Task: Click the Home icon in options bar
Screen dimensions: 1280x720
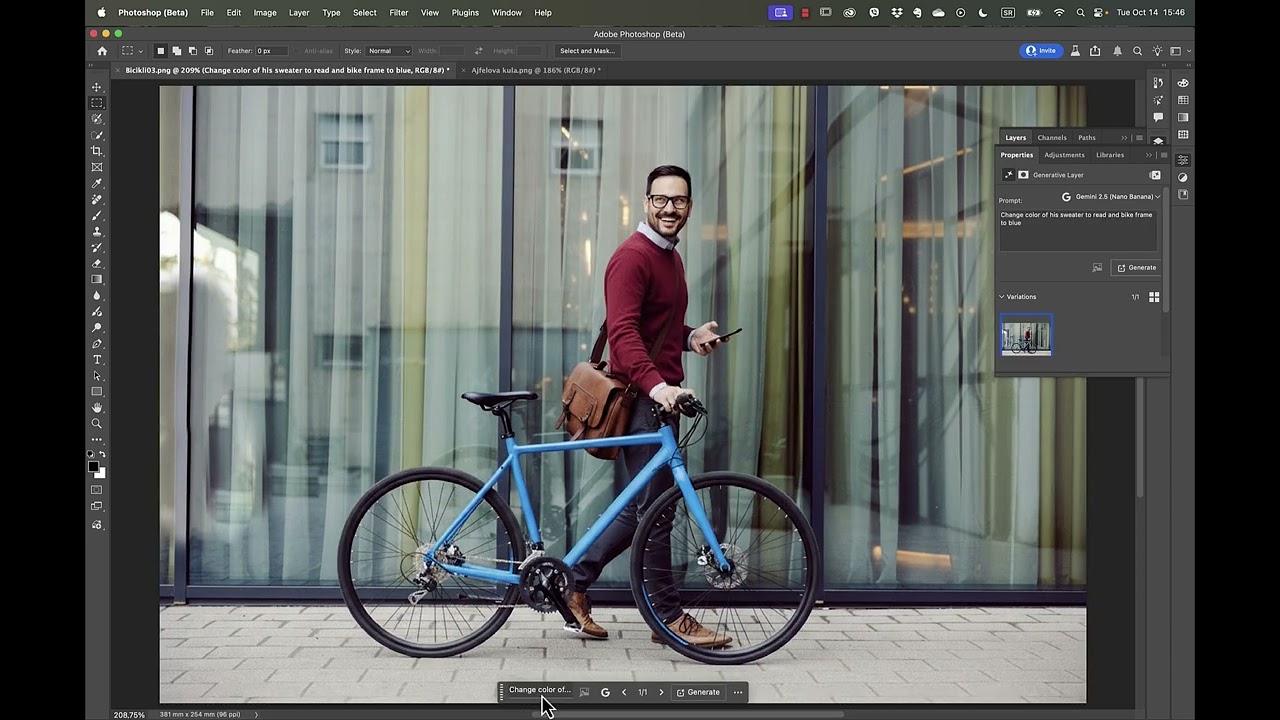Action: pyautogui.click(x=102, y=51)
